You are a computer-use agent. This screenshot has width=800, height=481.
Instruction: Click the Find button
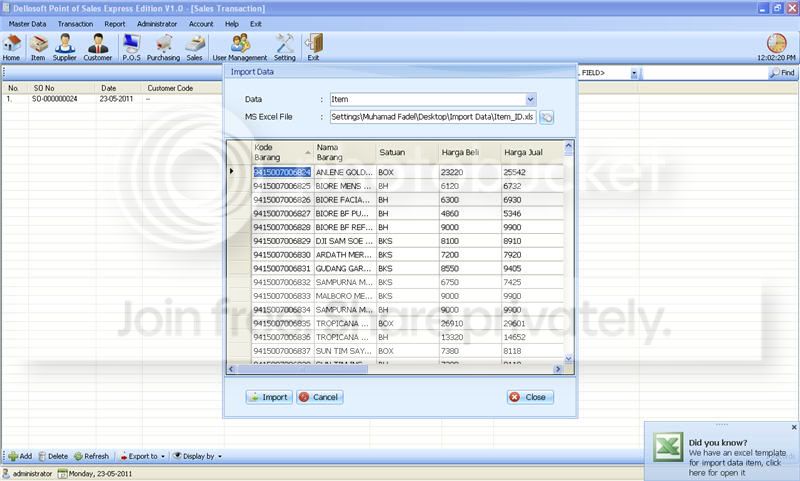click(x=783, y=73)
